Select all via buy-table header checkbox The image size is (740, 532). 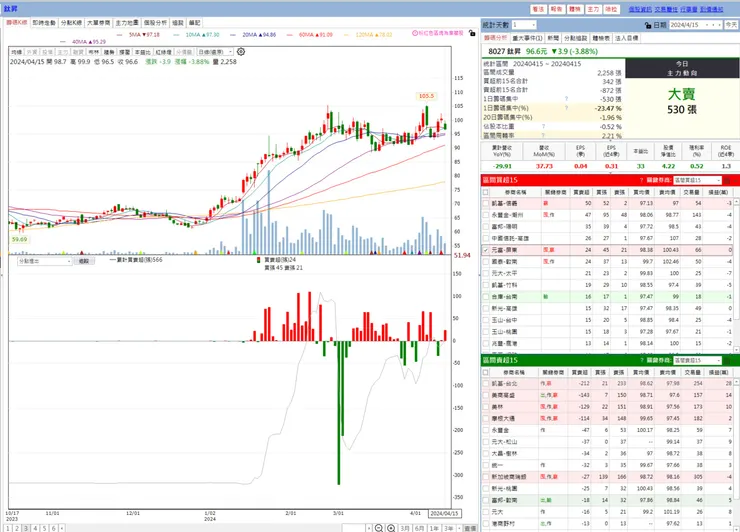click(x=486, y=192)
